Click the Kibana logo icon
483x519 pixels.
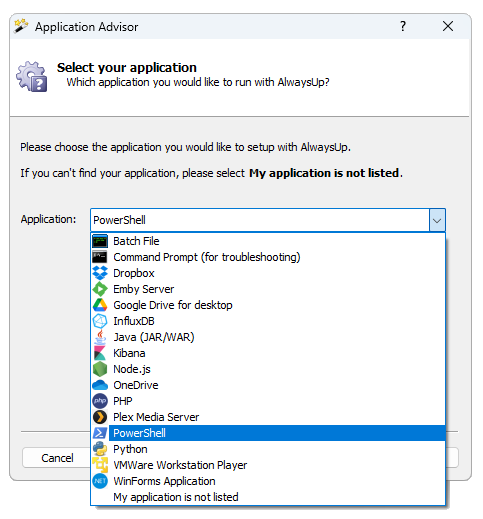(x=100, y=353)
